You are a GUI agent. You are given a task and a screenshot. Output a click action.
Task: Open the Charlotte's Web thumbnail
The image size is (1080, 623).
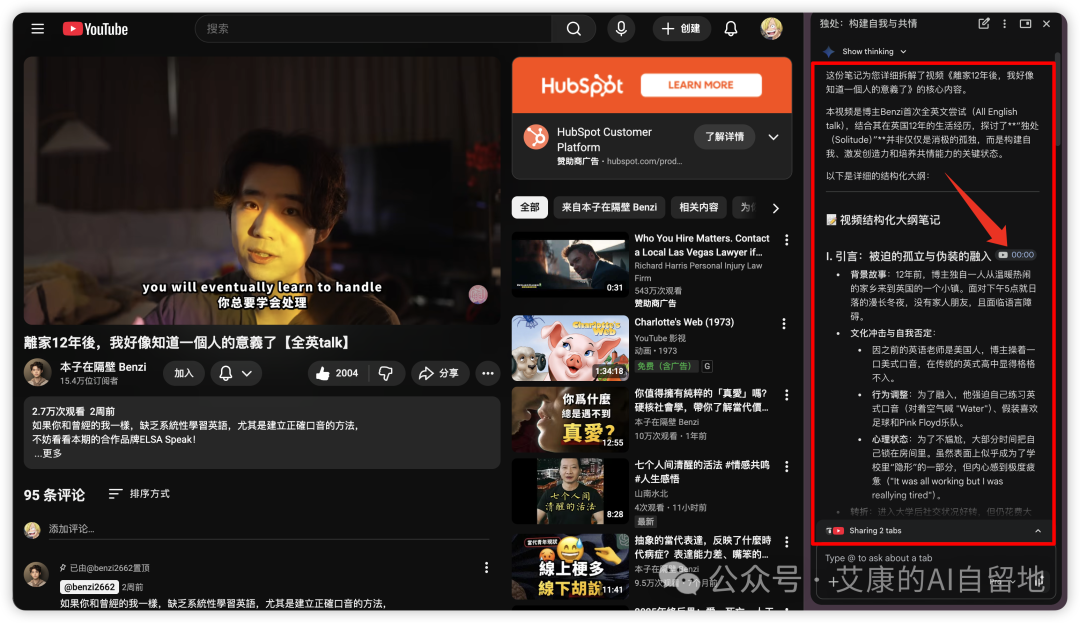570,348
